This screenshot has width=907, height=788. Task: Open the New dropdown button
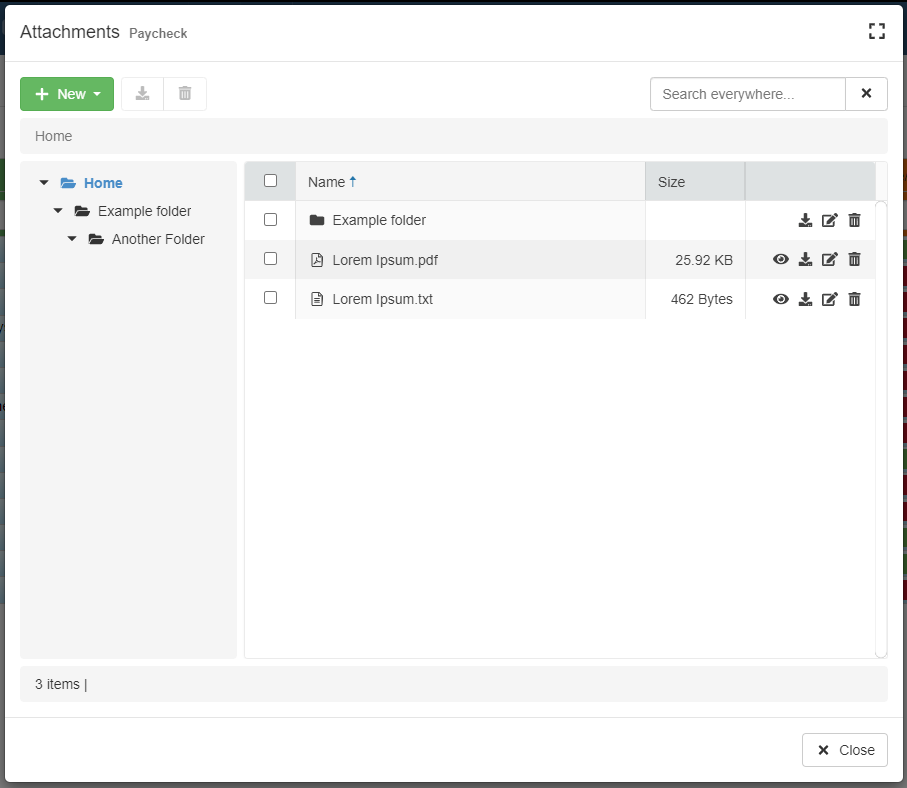pos(67,94)
